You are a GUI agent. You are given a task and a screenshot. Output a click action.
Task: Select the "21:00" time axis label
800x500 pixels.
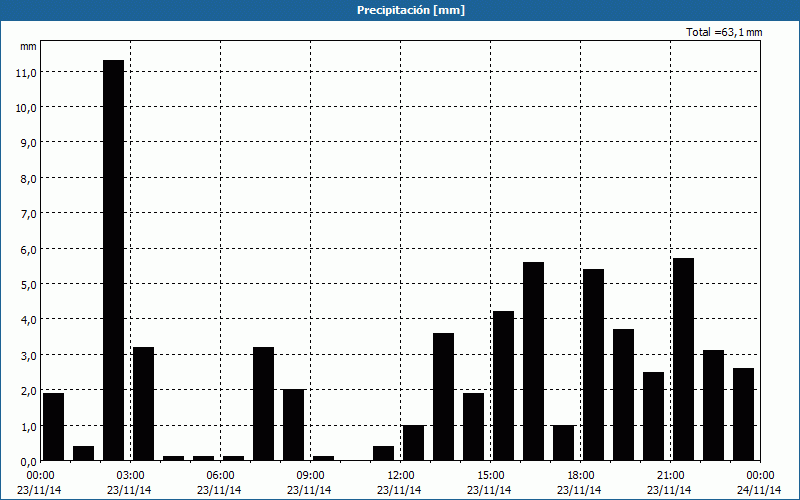(670, 476)
